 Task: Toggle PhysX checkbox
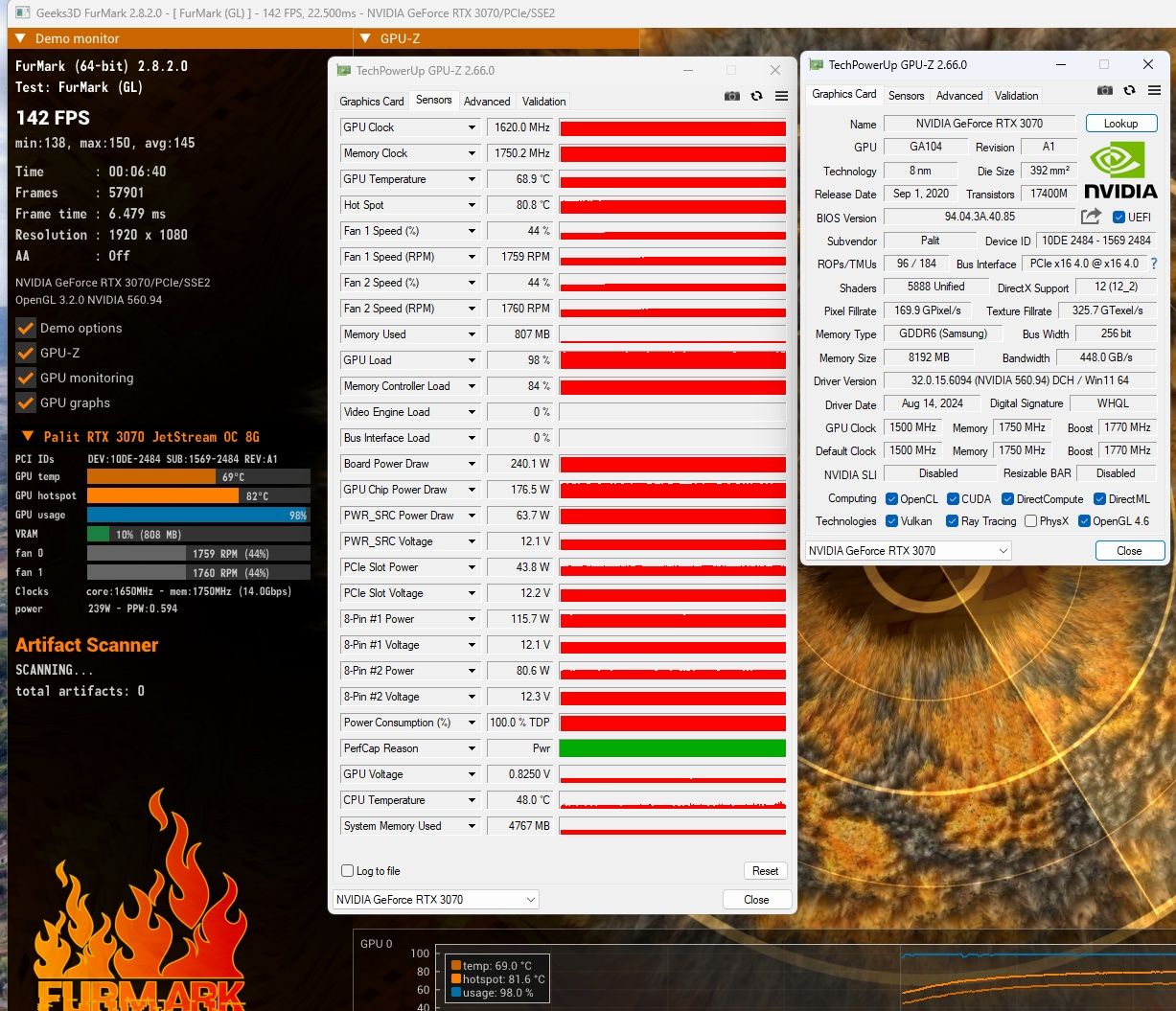tap(1030, 521)
